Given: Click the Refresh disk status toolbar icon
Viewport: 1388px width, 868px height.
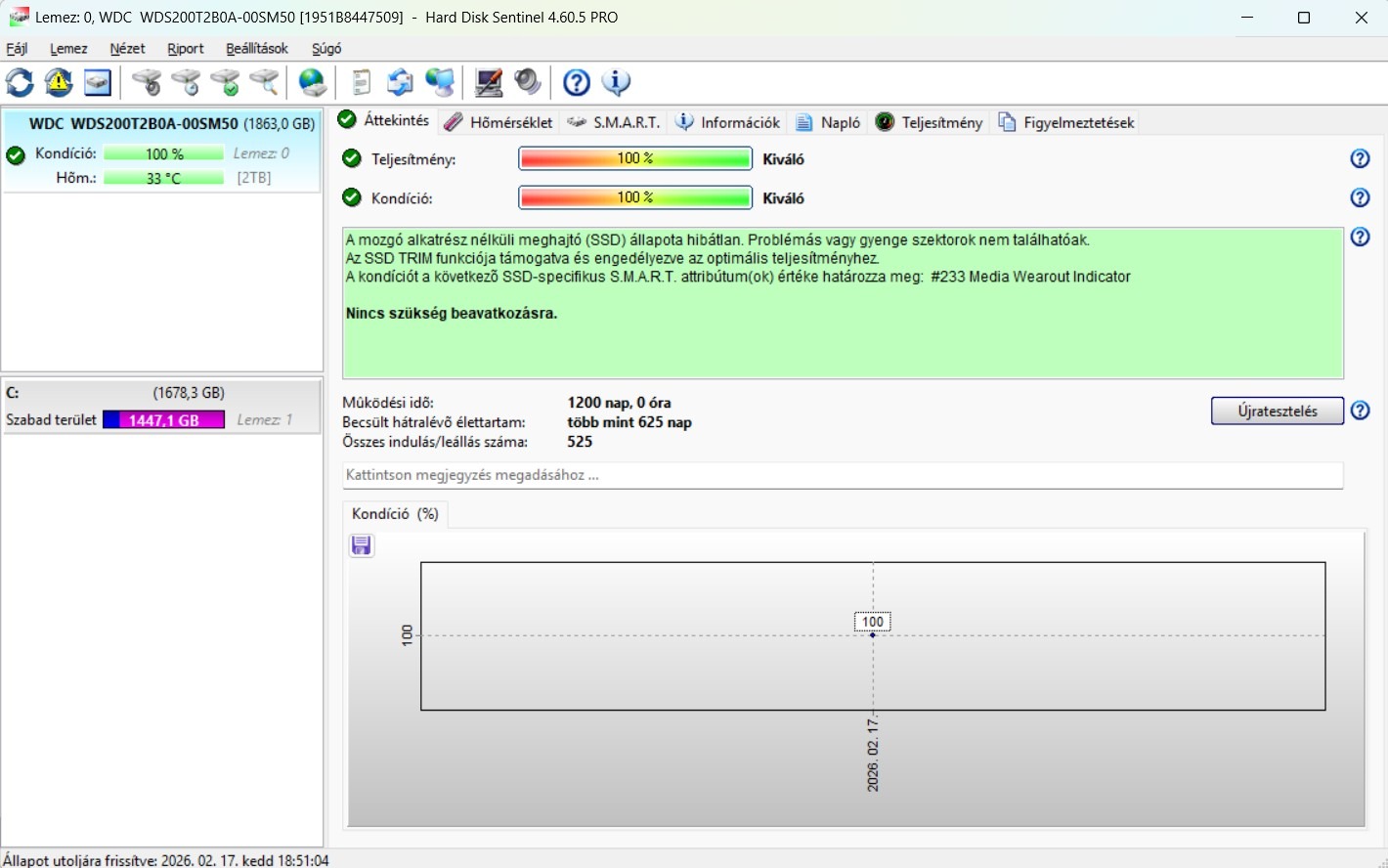Looking at the screenshot, I should click(20, 83).
